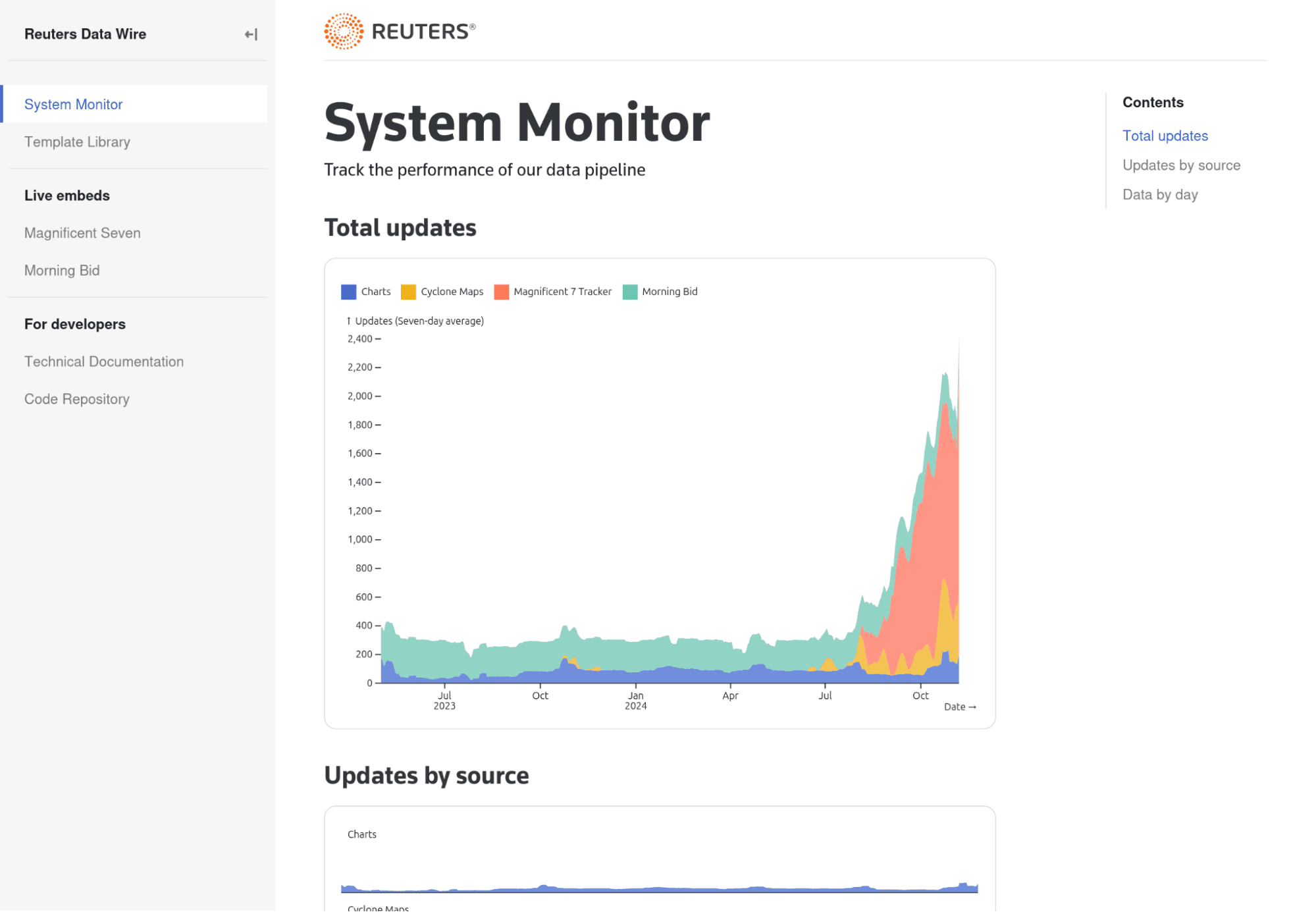The width and height of the screenshot is (1316, 912).
Task: Jump to the Data by day section
Action: click(x=1160, y=194)
